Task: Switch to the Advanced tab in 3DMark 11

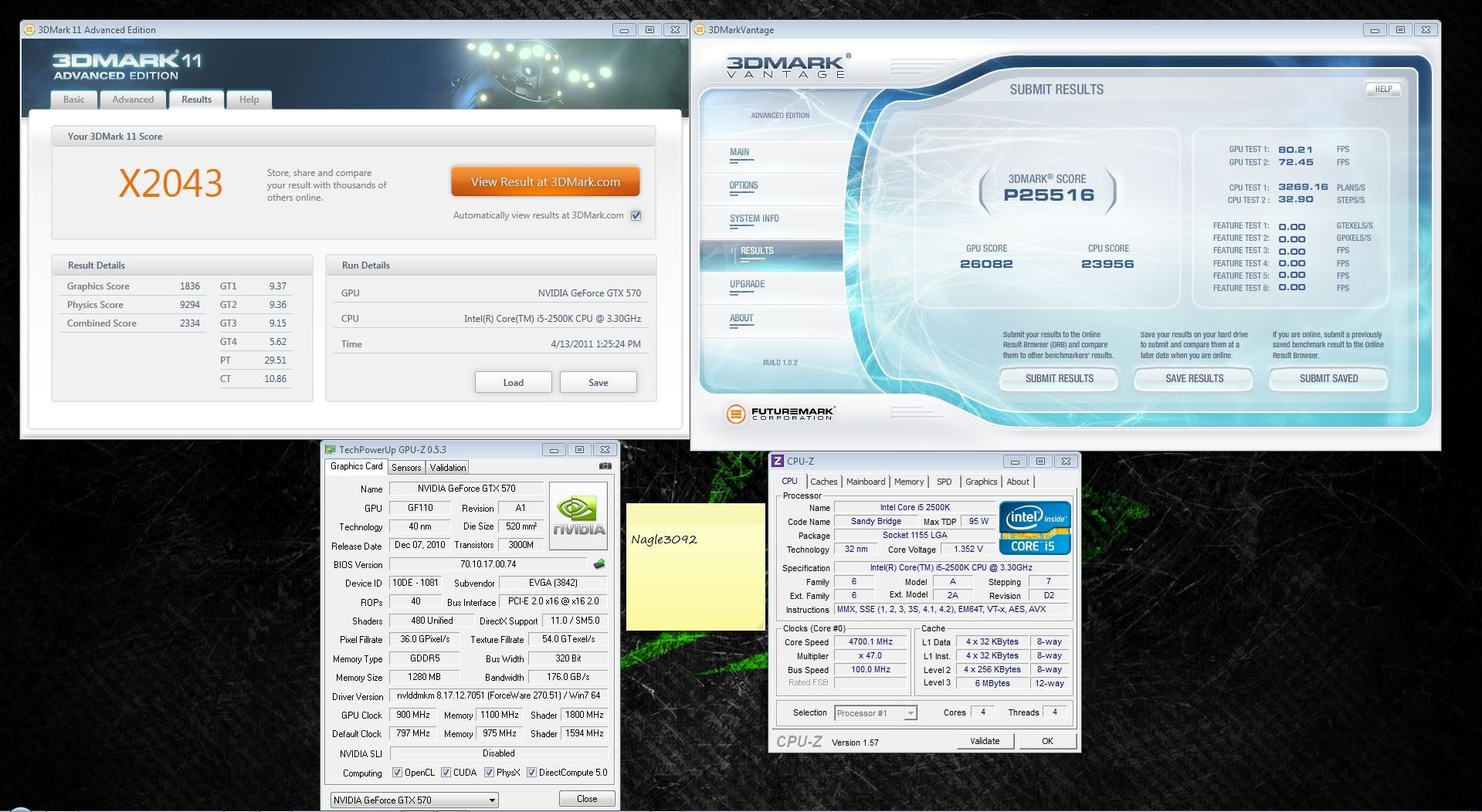Action: click(133, 100)
